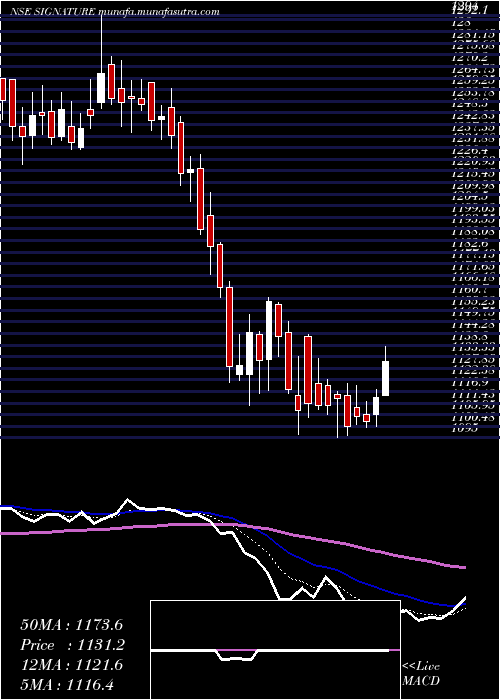Click the 5MA : 1116.4 readout
The width and height of the screenshot is (500, 700).
pos(69,684)
